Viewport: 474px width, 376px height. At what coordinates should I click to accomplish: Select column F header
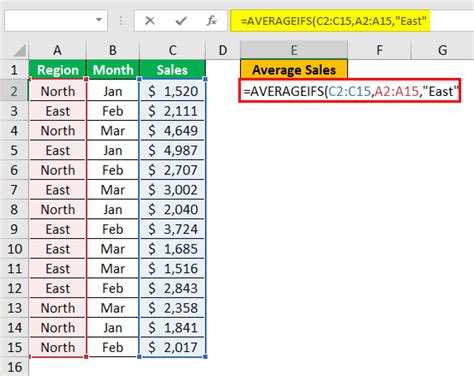pos(379,50)
